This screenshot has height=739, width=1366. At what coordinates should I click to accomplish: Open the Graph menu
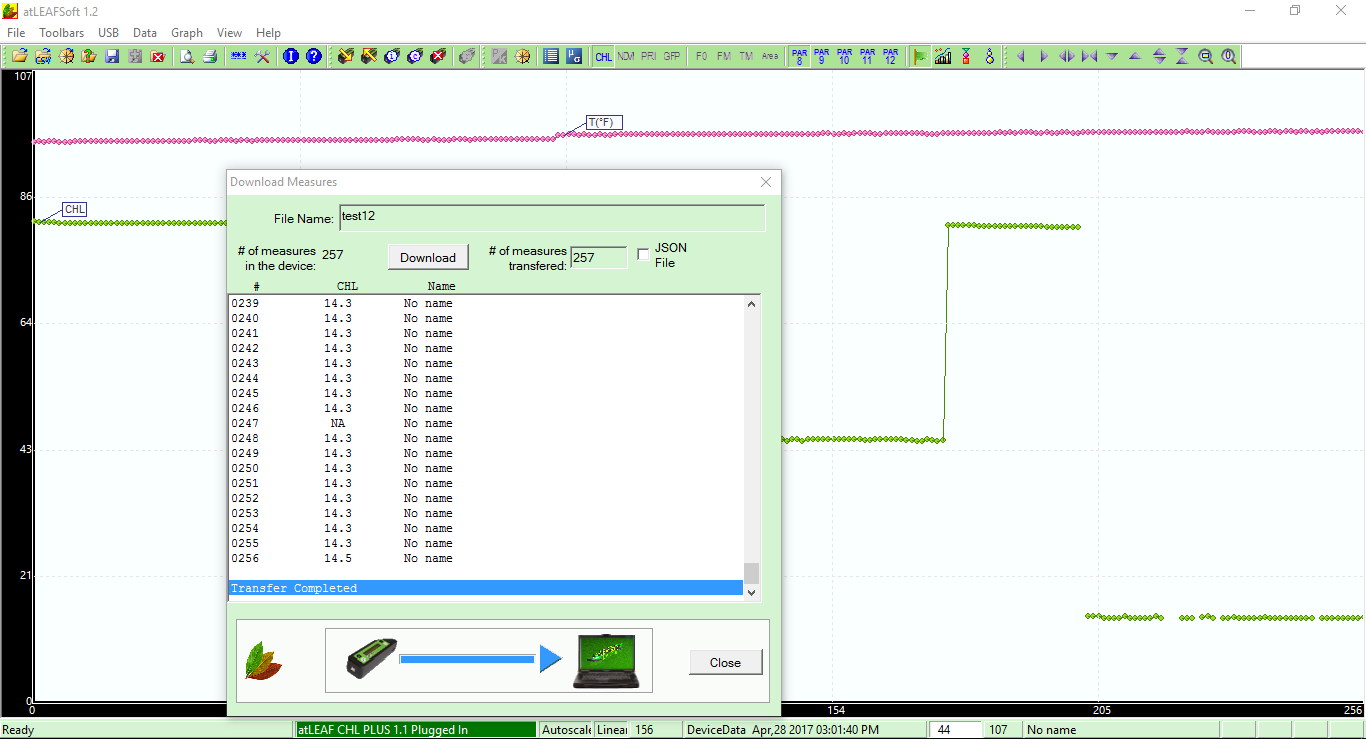(187, 33)
